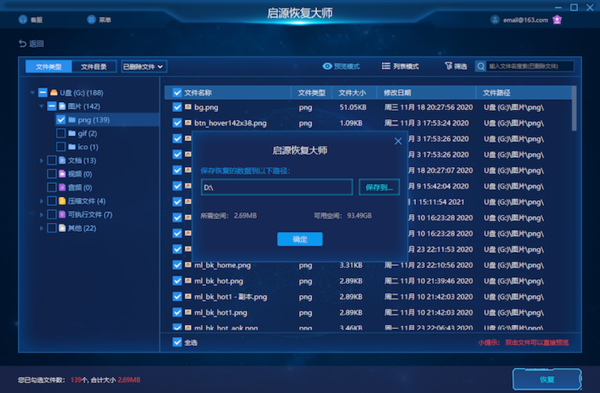
Task: Click the 压缩文件 (4) archive icon
Action: (x=62, y=201)
